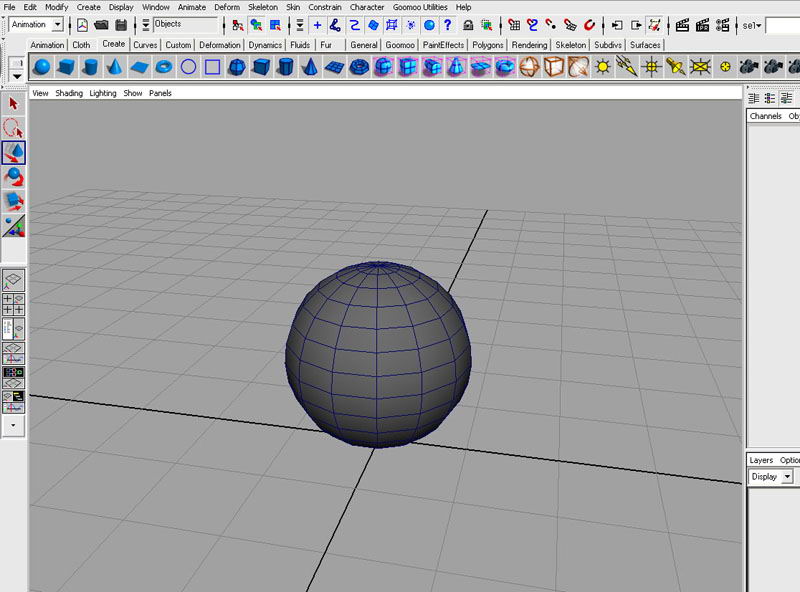Switch to the Rendering shelf tab
Screen dimensions: 800x592
[x=529, y=45]
